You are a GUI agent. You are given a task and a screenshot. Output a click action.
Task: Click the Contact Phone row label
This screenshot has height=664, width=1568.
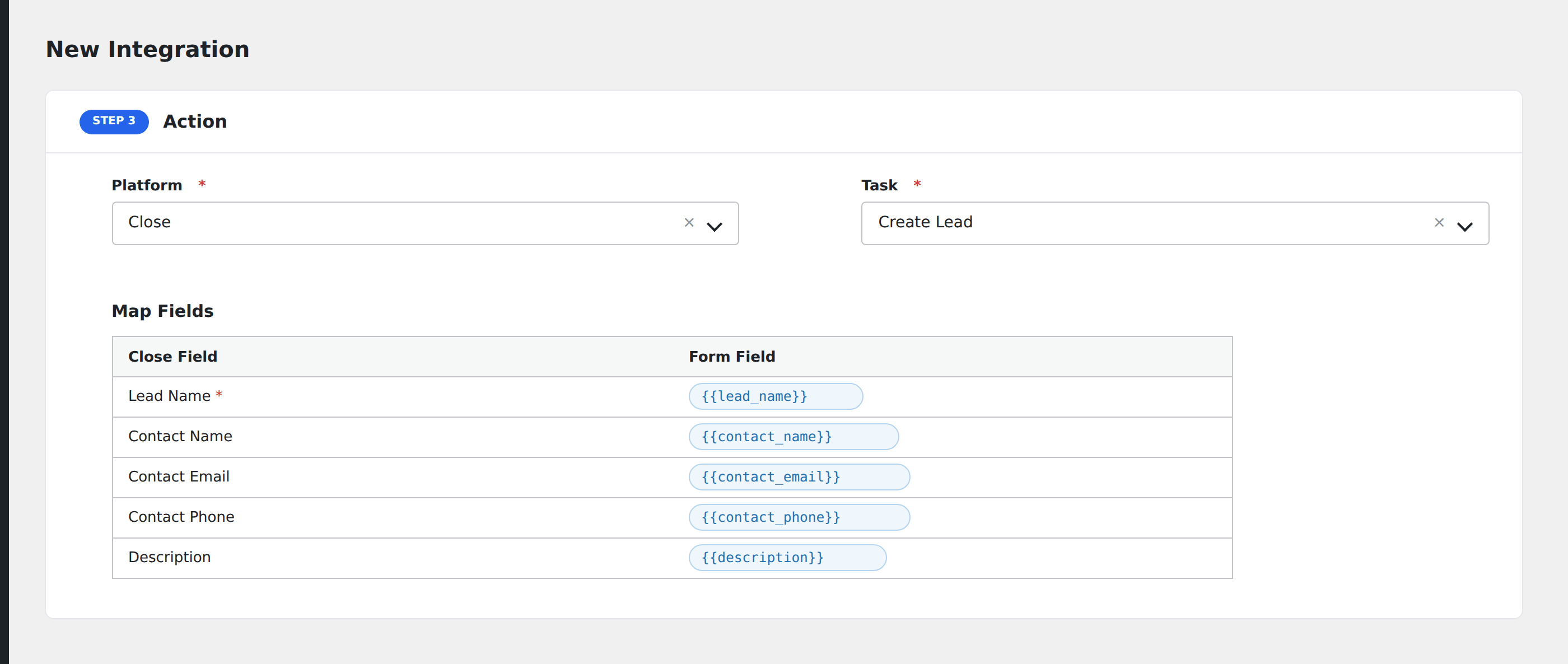point(181,516)
